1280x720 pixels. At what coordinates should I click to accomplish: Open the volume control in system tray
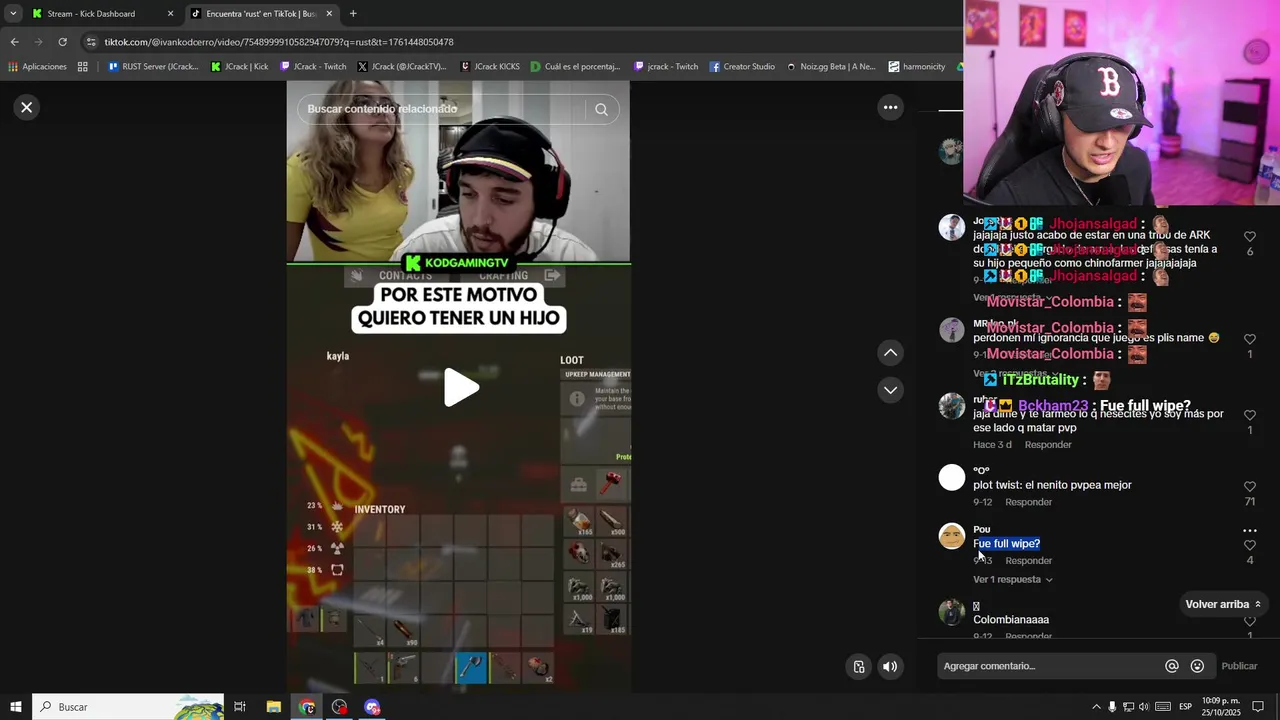(x=1144, y=707)
